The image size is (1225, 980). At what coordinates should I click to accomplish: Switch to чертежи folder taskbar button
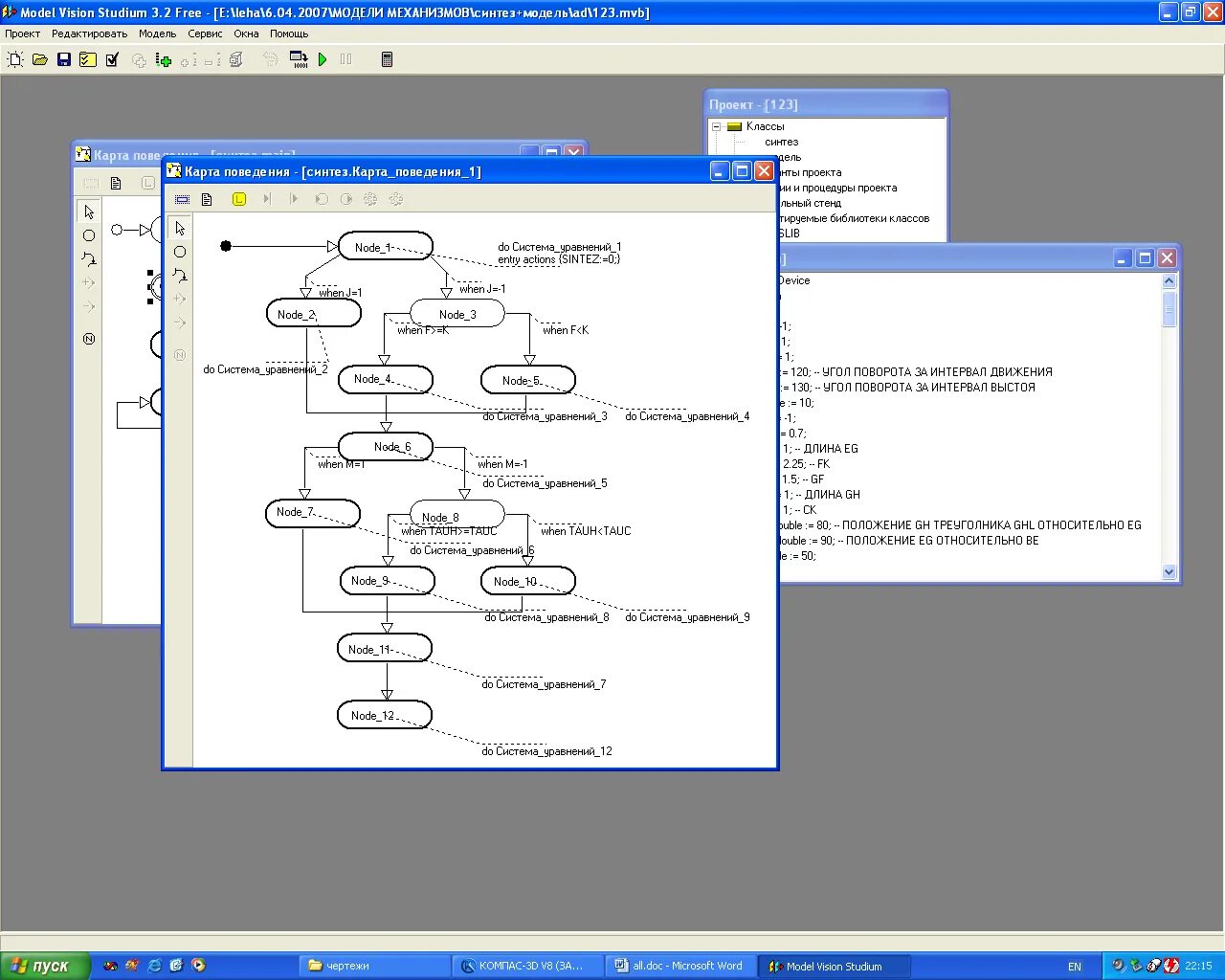pos(375,967)
